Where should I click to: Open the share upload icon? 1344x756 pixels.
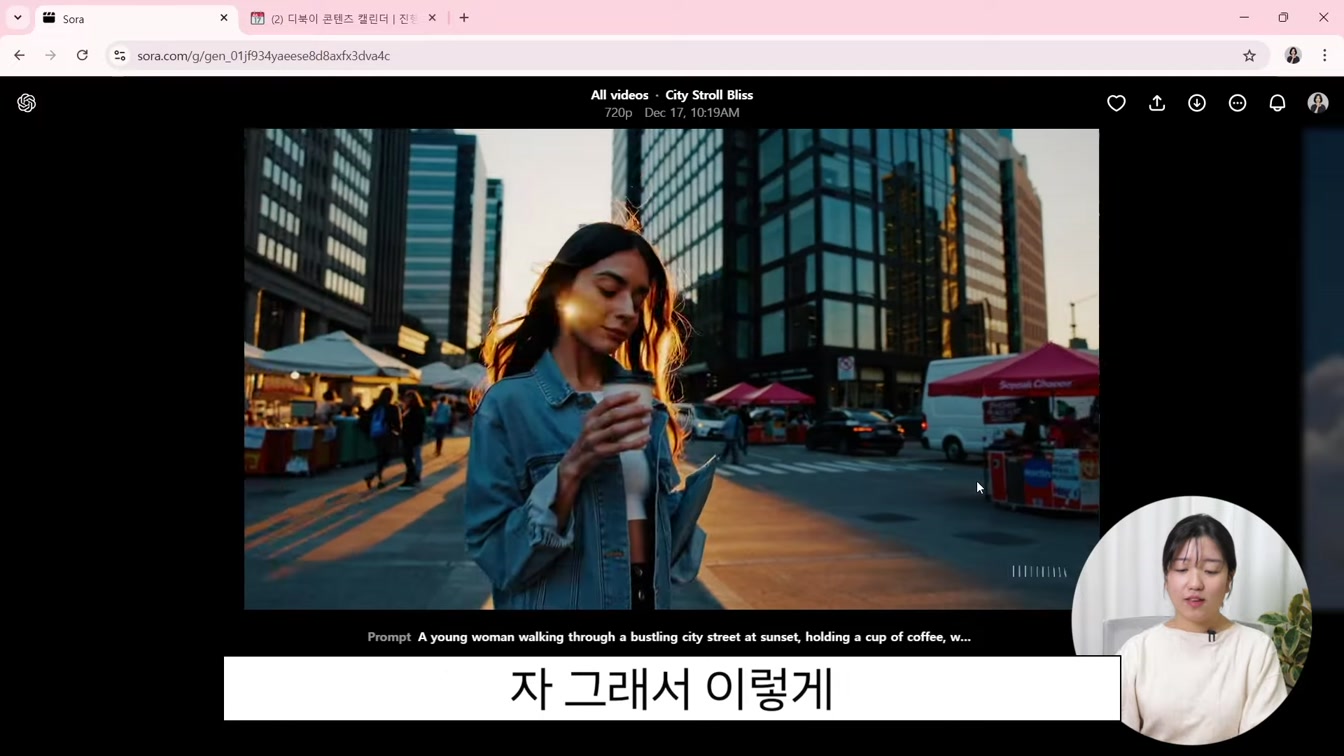[1157, 103]
